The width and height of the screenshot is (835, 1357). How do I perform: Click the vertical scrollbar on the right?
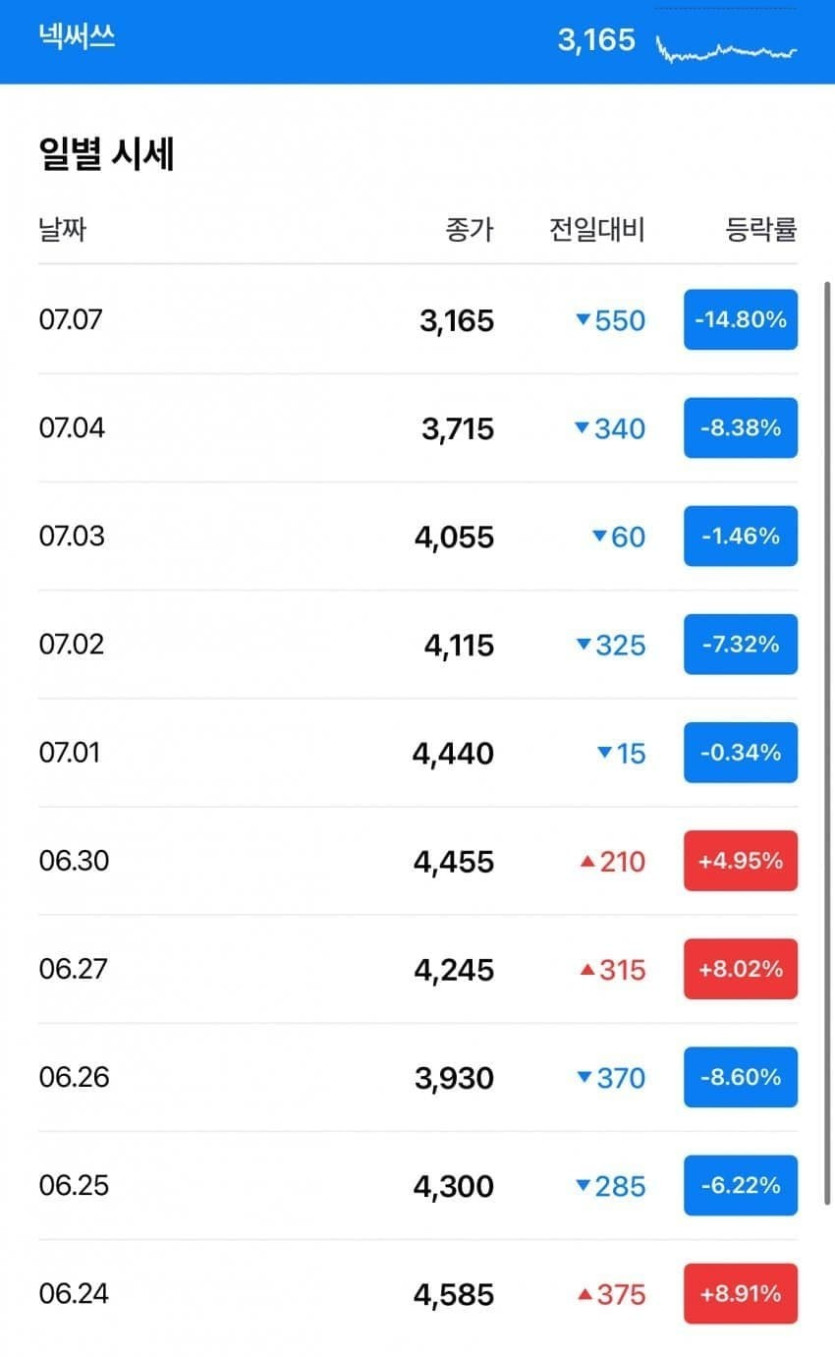827,740
